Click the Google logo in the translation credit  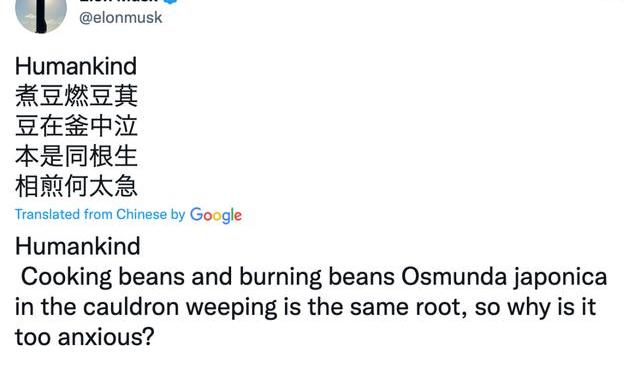pyautogui.click(x=216, y=215)
